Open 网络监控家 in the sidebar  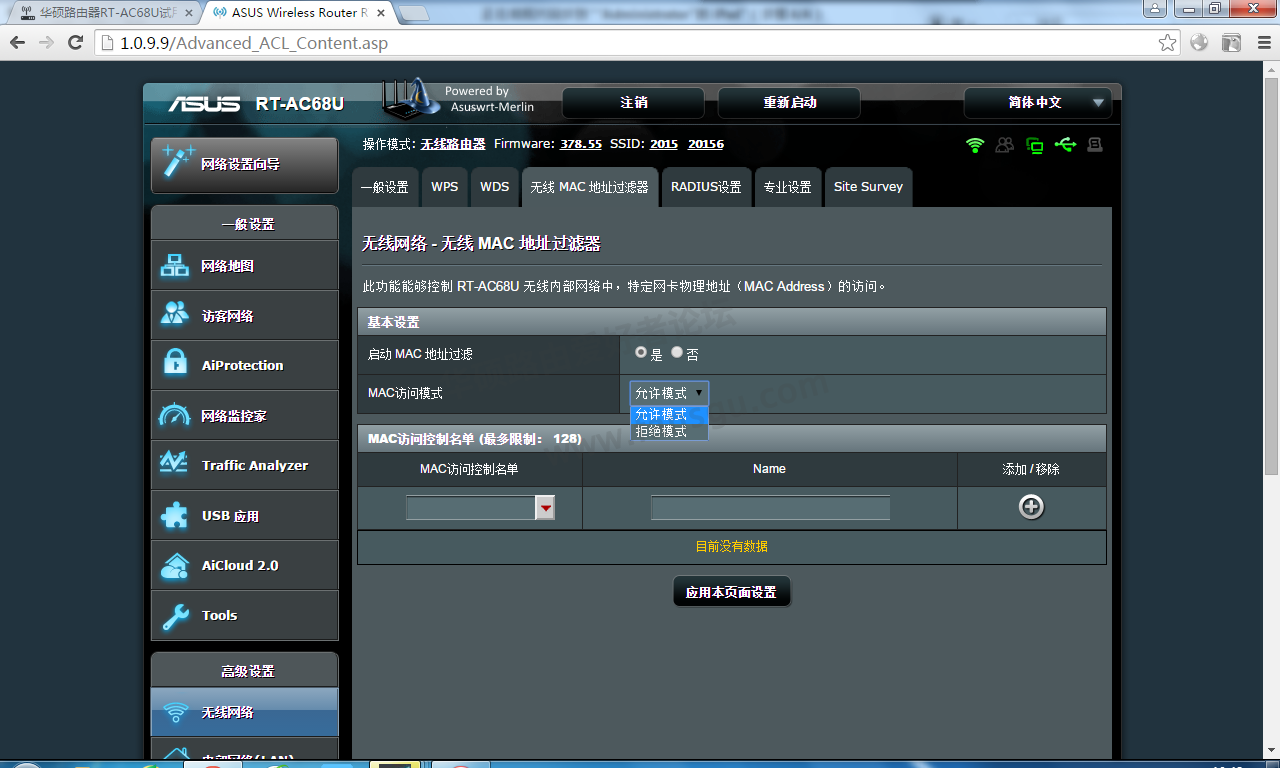tap(244, 416)
